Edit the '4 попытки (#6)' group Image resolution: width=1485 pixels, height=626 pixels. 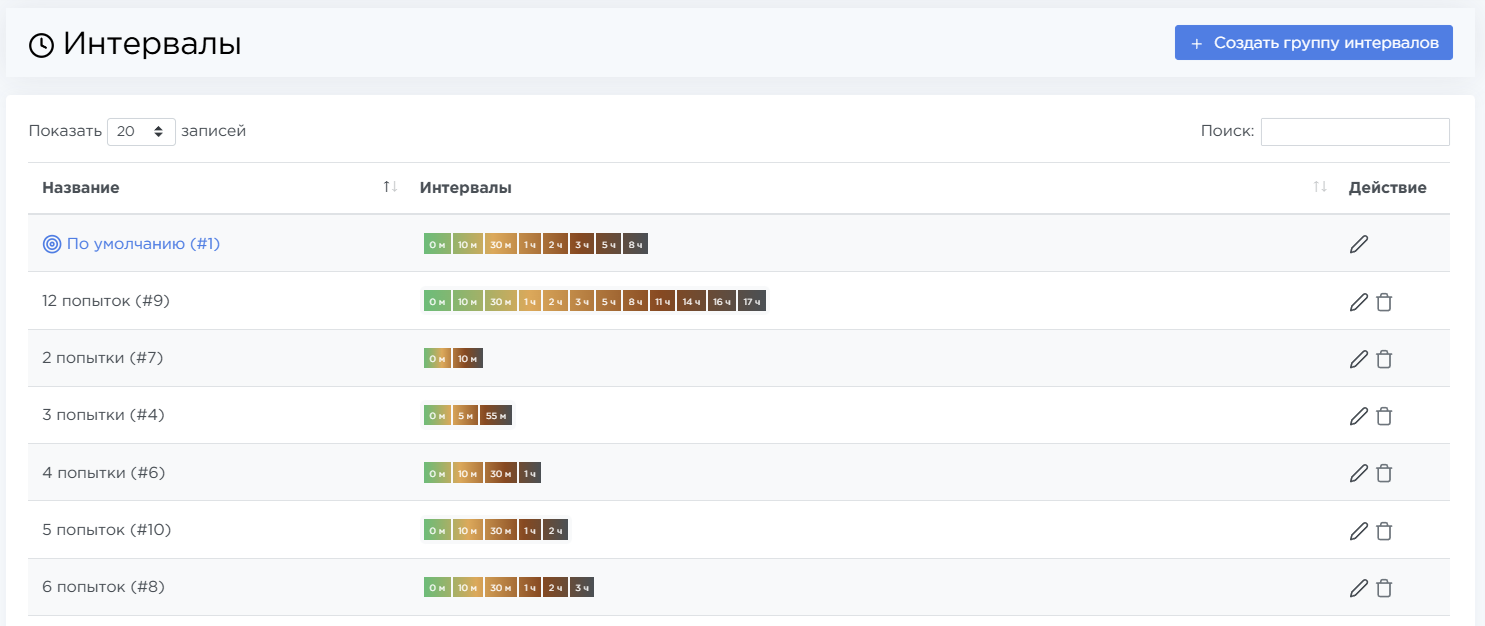[x=1358, y=472]
